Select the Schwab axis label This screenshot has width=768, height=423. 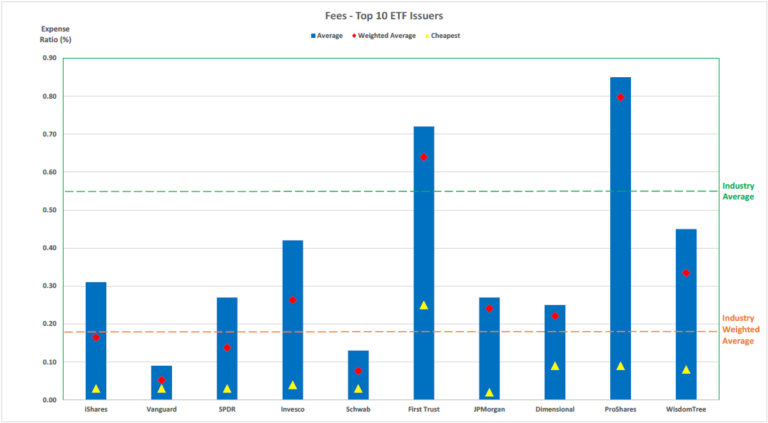(358, 409)
